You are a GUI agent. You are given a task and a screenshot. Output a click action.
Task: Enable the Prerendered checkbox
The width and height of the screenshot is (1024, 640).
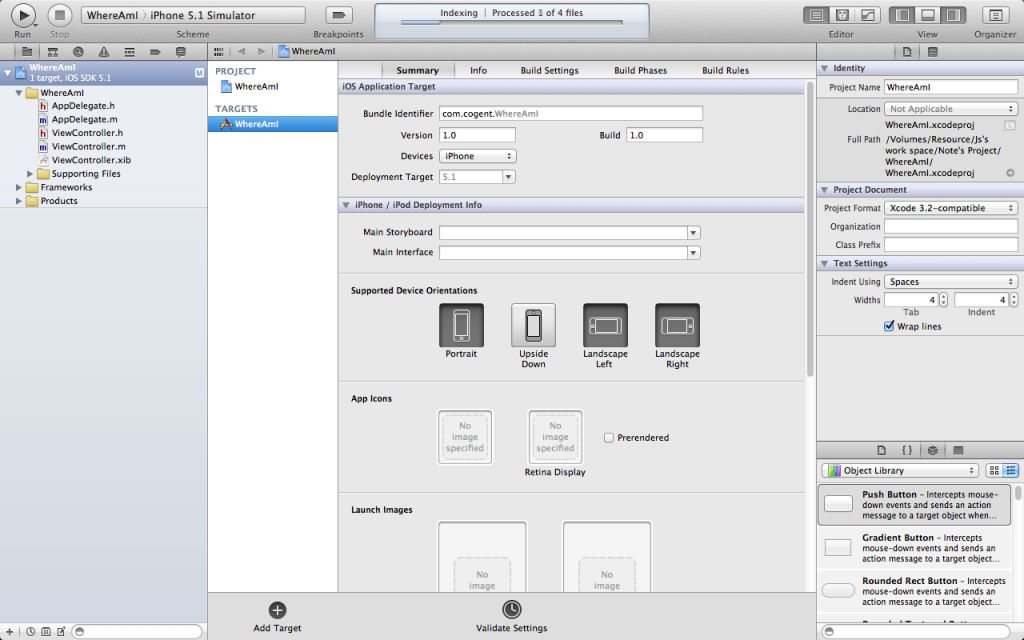click(609, 438)
